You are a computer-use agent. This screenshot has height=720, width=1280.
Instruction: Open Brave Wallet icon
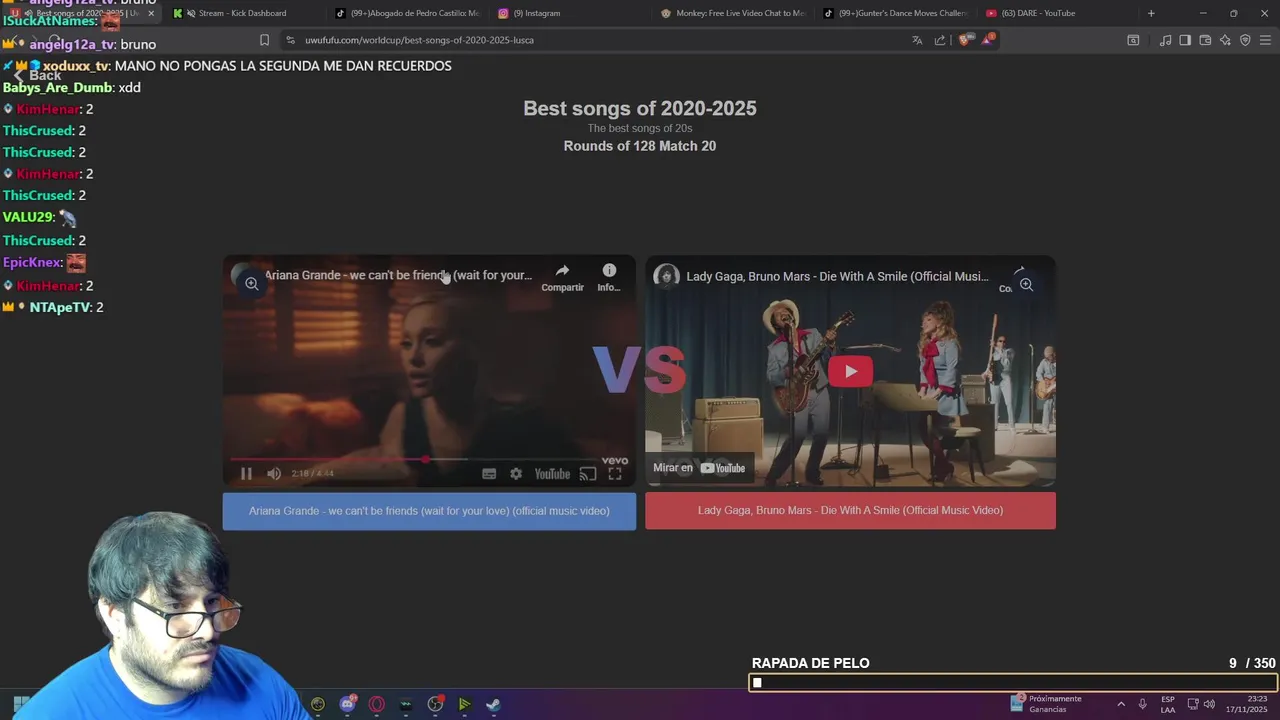[1205, 40]
